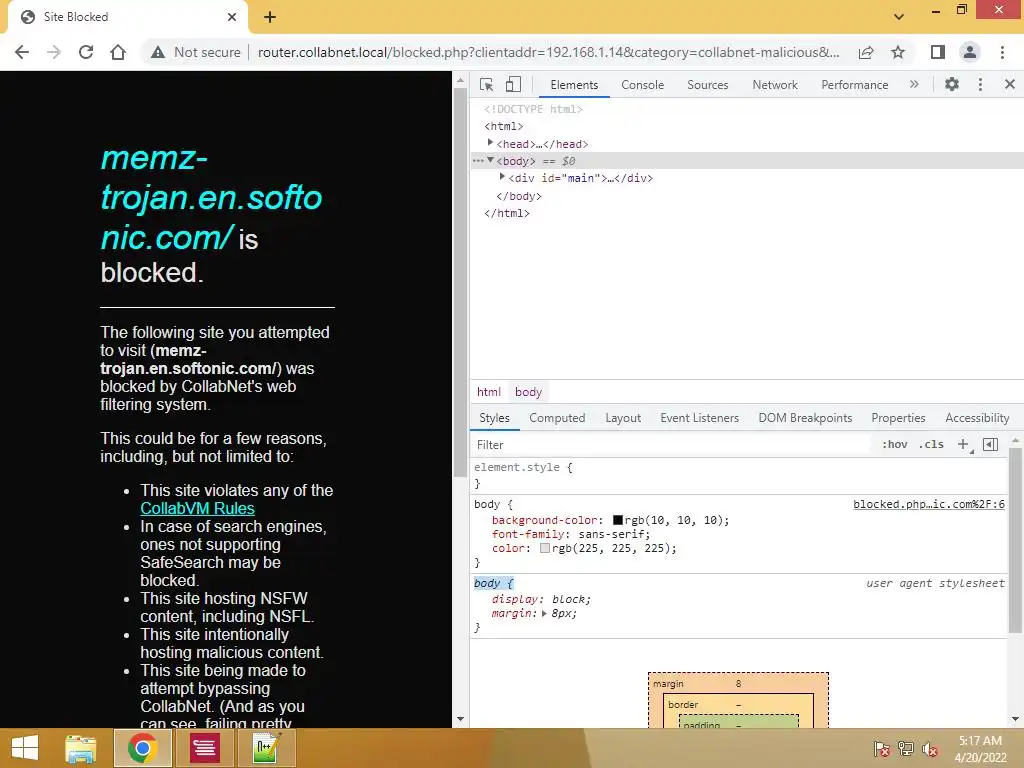Open the CollabVM Rules link
Screen dimensions: 1024x768
(197, 508)
